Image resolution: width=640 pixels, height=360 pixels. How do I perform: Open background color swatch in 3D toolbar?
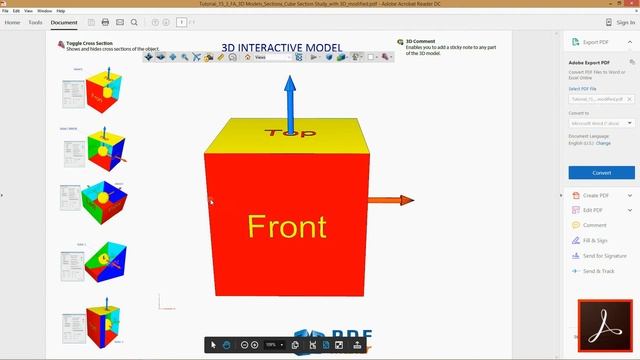tap(371, 57)
